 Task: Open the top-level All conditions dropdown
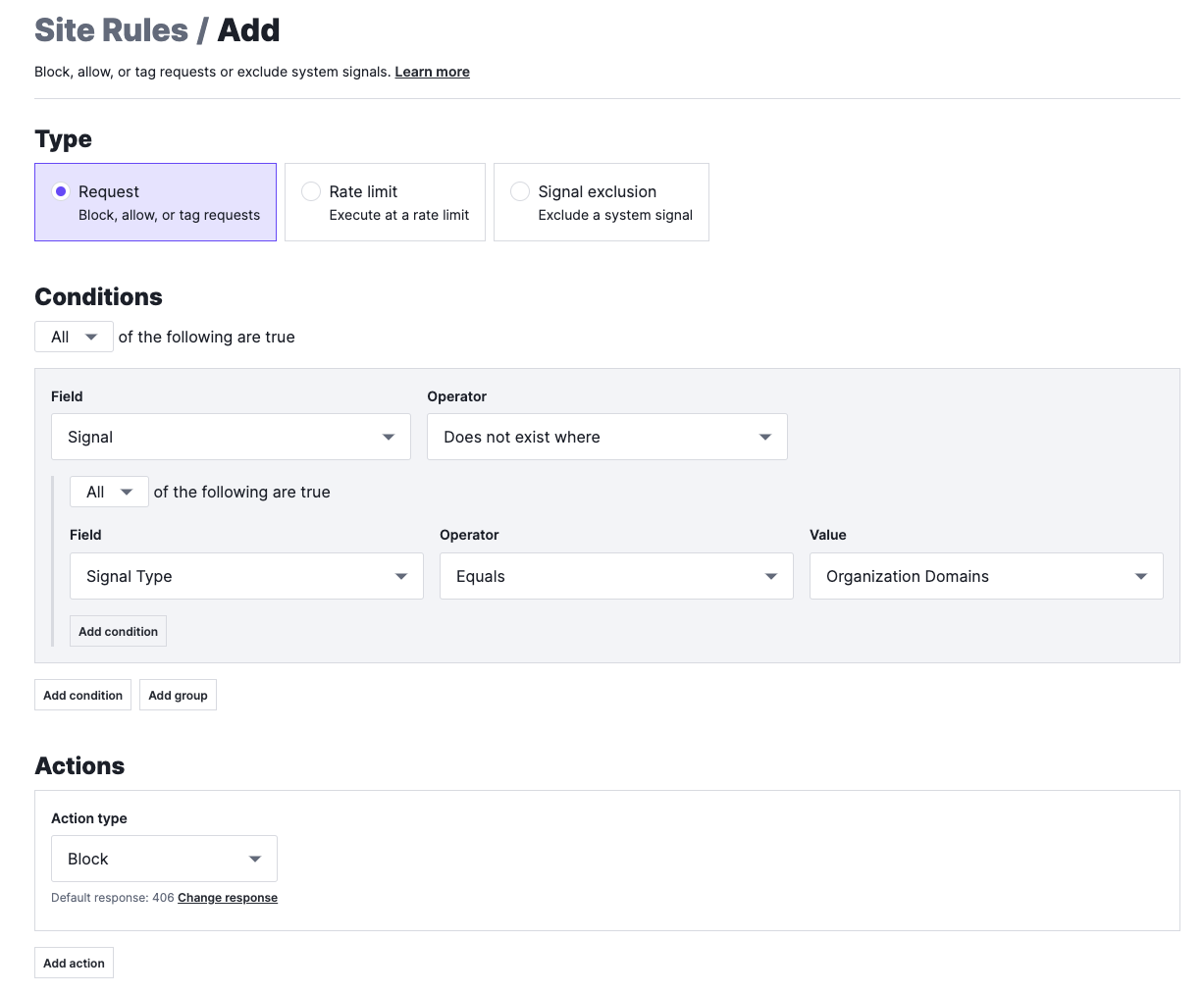click(74, 337)
